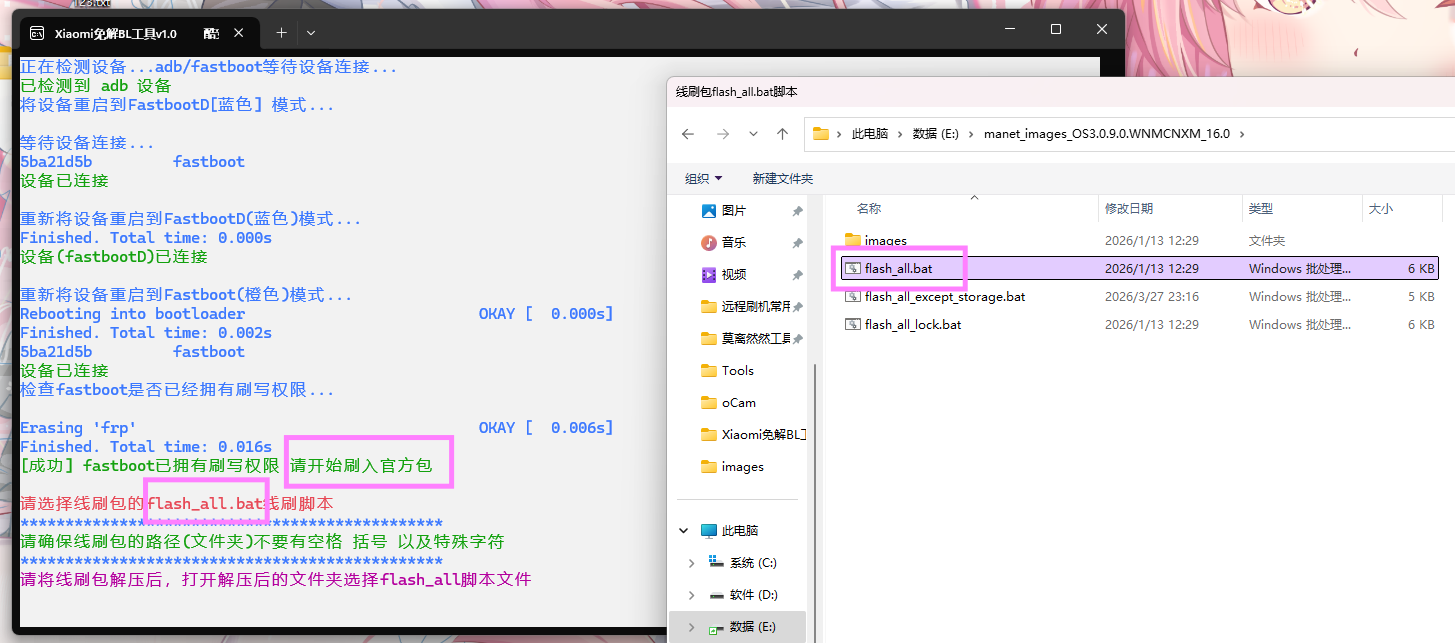This screenshot has height=643, width=1455.
Task: Click the 新建文件夹 (New folder) button
Action: (782, 178)
